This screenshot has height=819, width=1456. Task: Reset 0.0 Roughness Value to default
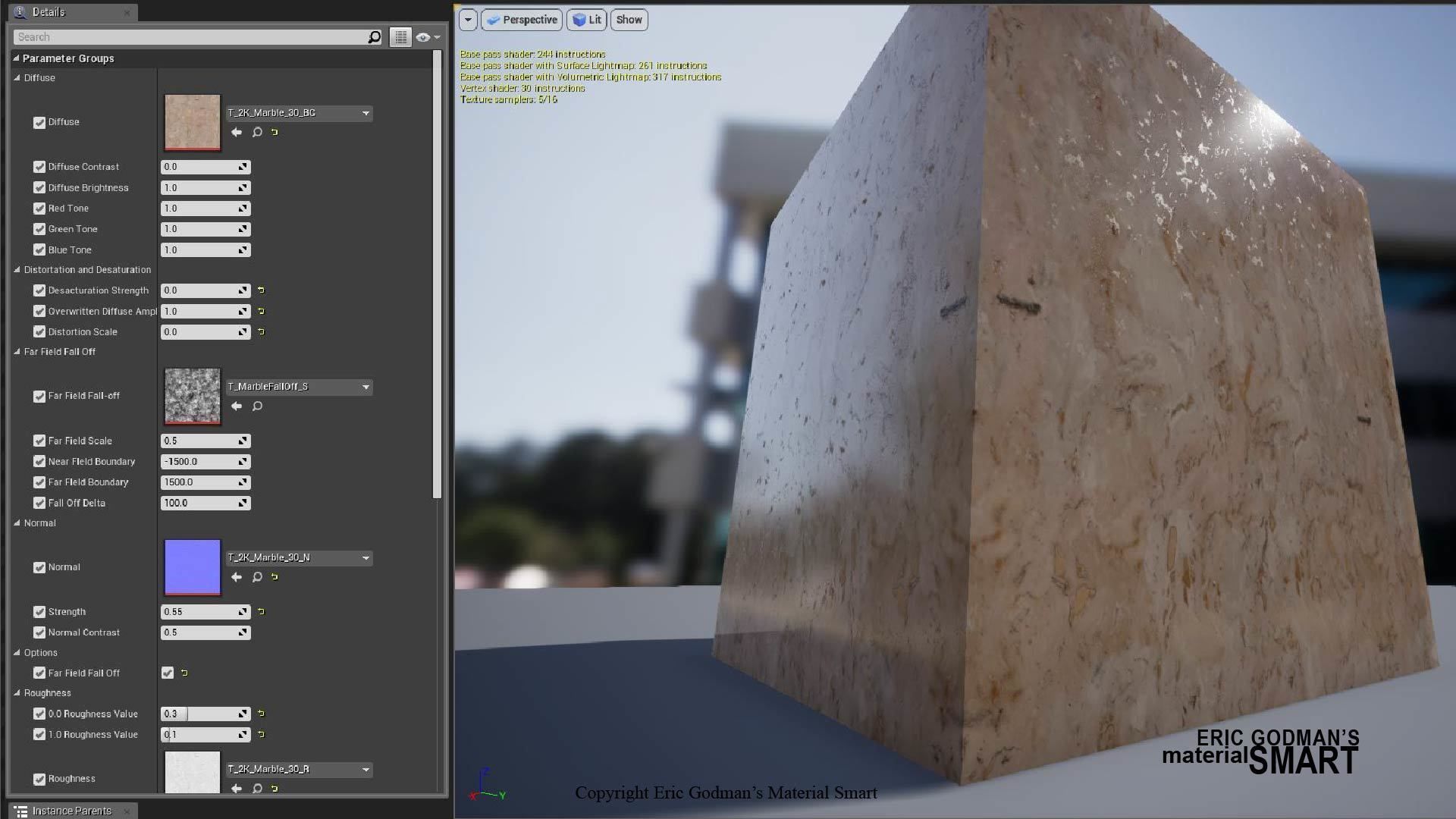click(261, 714)
